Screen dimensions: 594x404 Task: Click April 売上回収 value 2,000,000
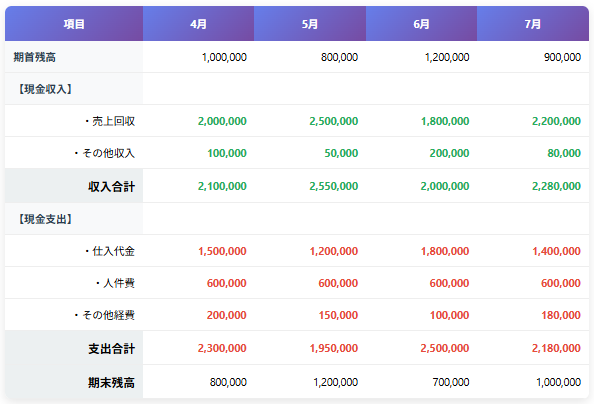tap(222, 121)
